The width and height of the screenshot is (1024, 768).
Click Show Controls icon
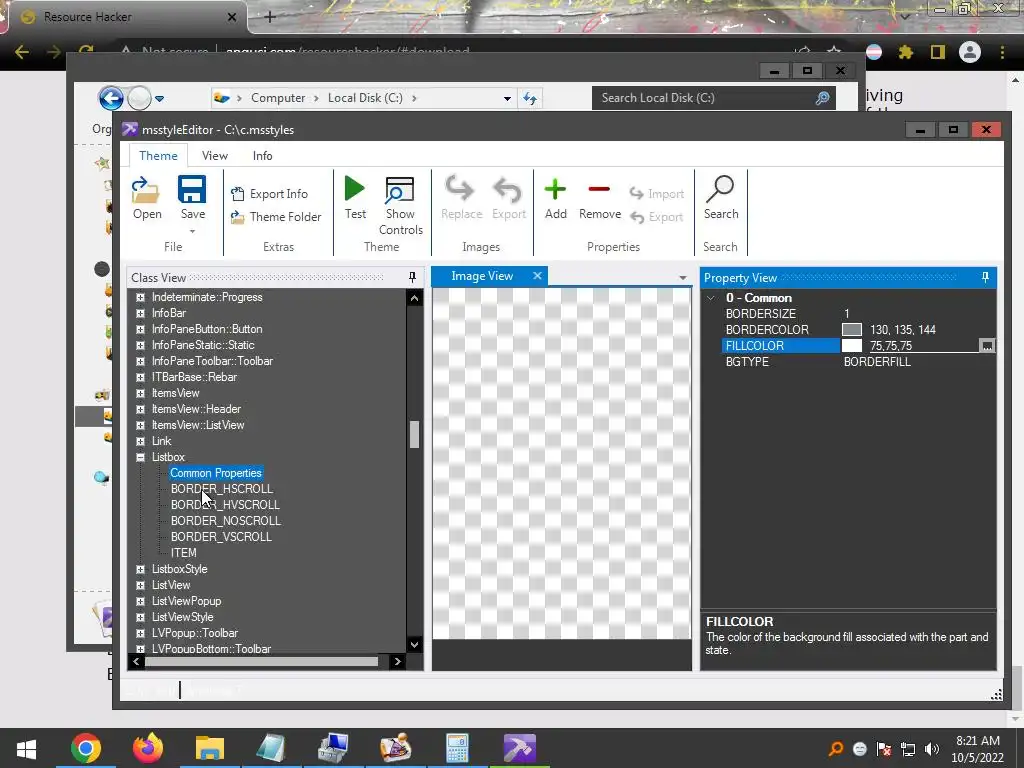(400, 206)
